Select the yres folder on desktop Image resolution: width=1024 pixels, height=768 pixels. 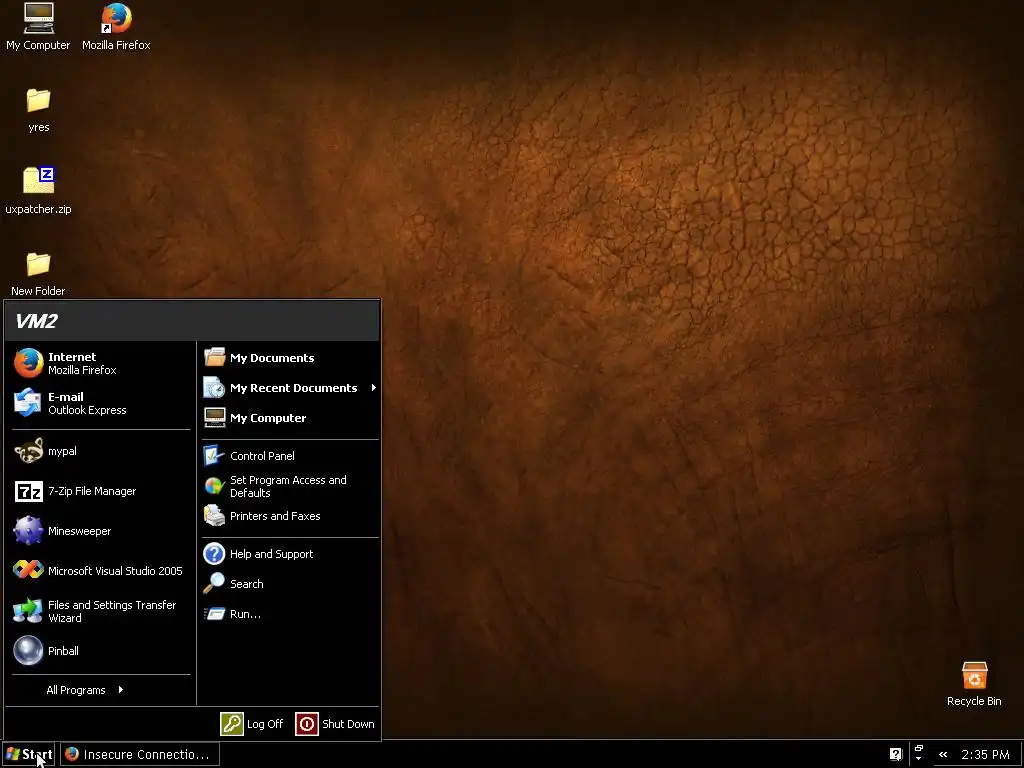click(39, 110)
